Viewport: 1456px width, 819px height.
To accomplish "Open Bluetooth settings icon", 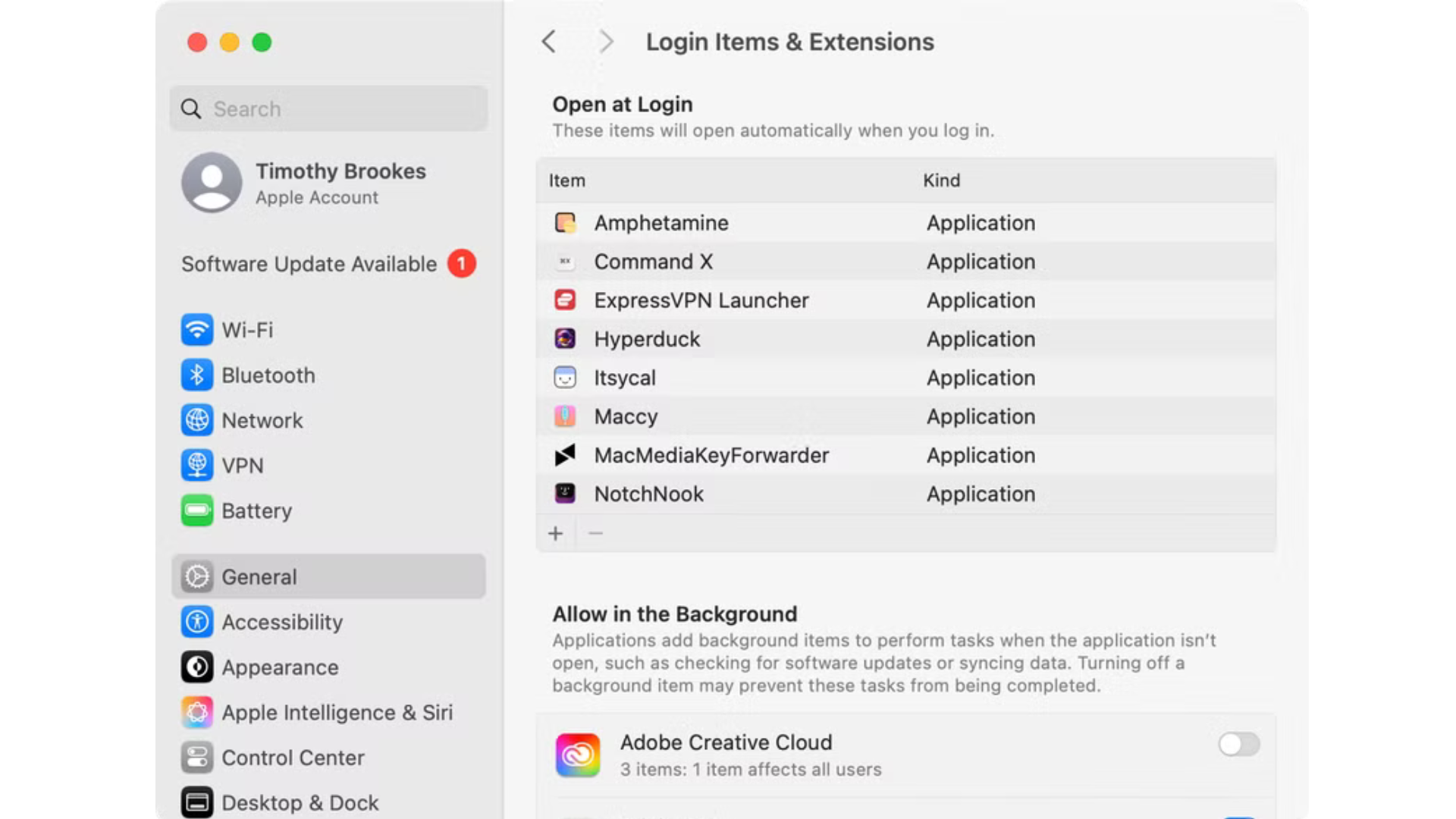I will pyautogui.click(x=197, y=375).
